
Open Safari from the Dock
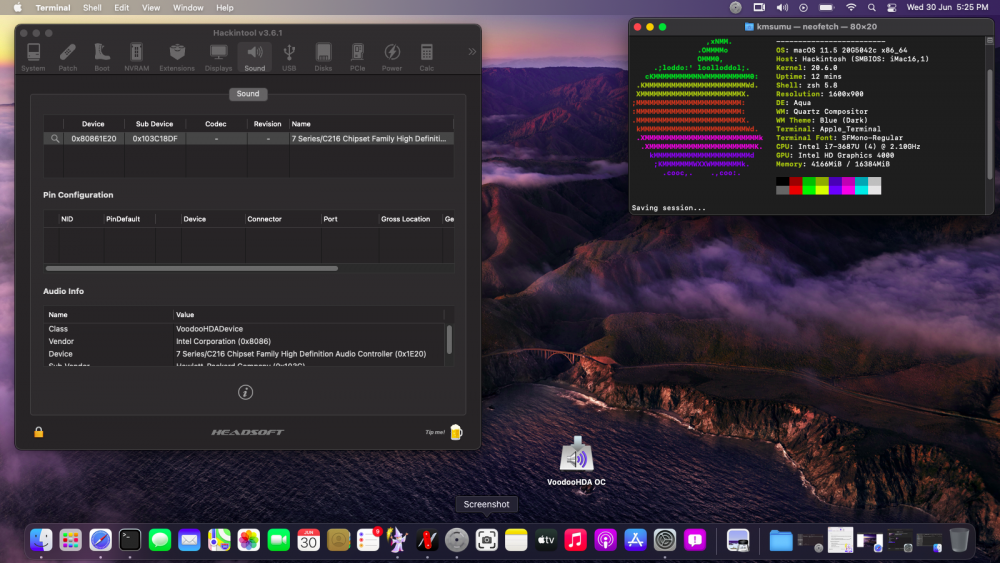click(100, 540)
